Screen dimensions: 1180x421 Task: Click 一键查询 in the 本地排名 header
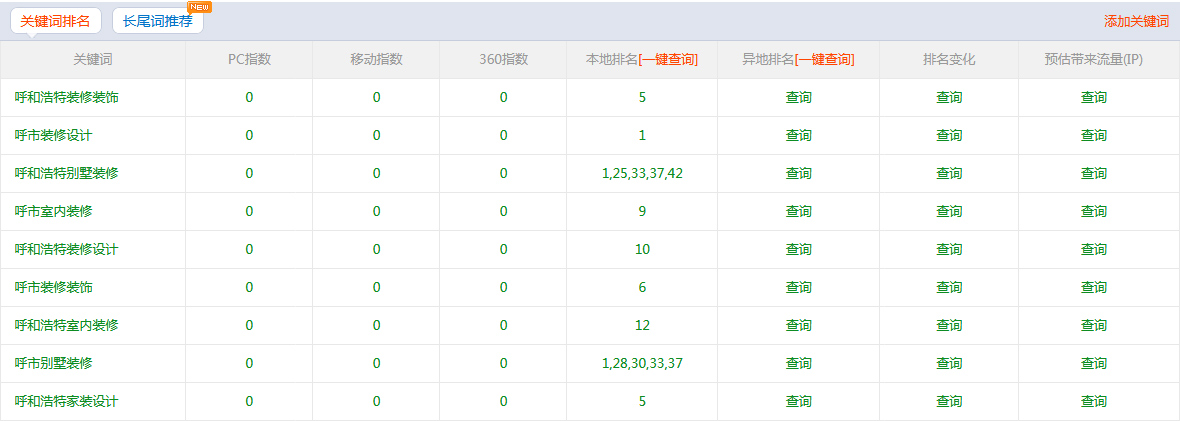[669, 60]
